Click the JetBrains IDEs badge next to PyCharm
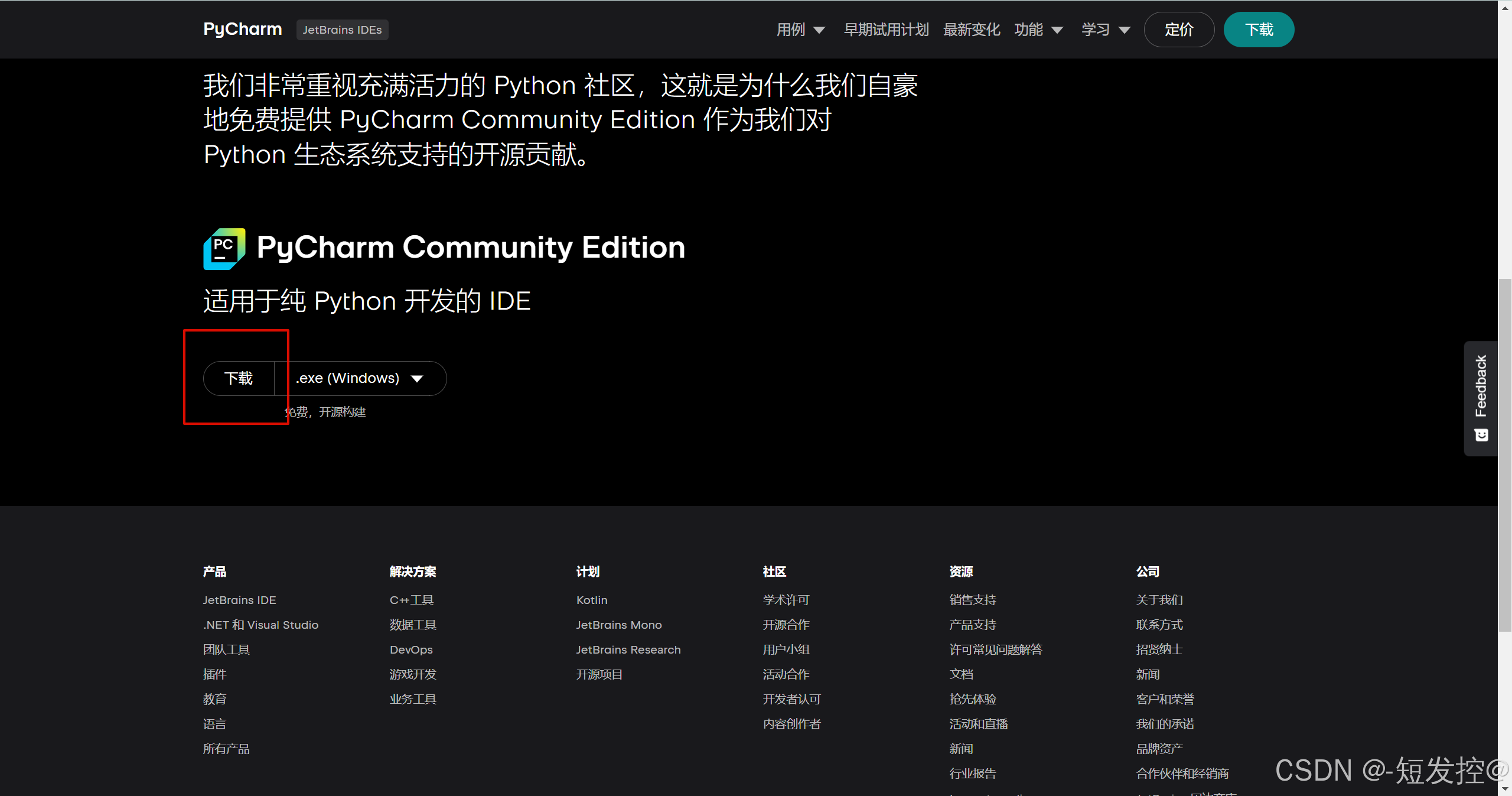This screenshot has height=796, width=1512. pos(341,30)
